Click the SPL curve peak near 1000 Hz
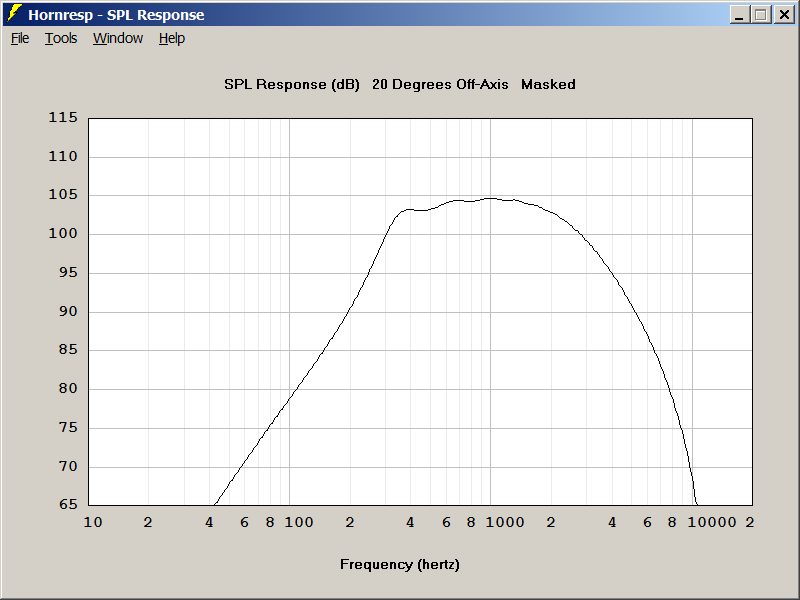The width and height of the screenshot is (800, 600). (x=490, y=198)
